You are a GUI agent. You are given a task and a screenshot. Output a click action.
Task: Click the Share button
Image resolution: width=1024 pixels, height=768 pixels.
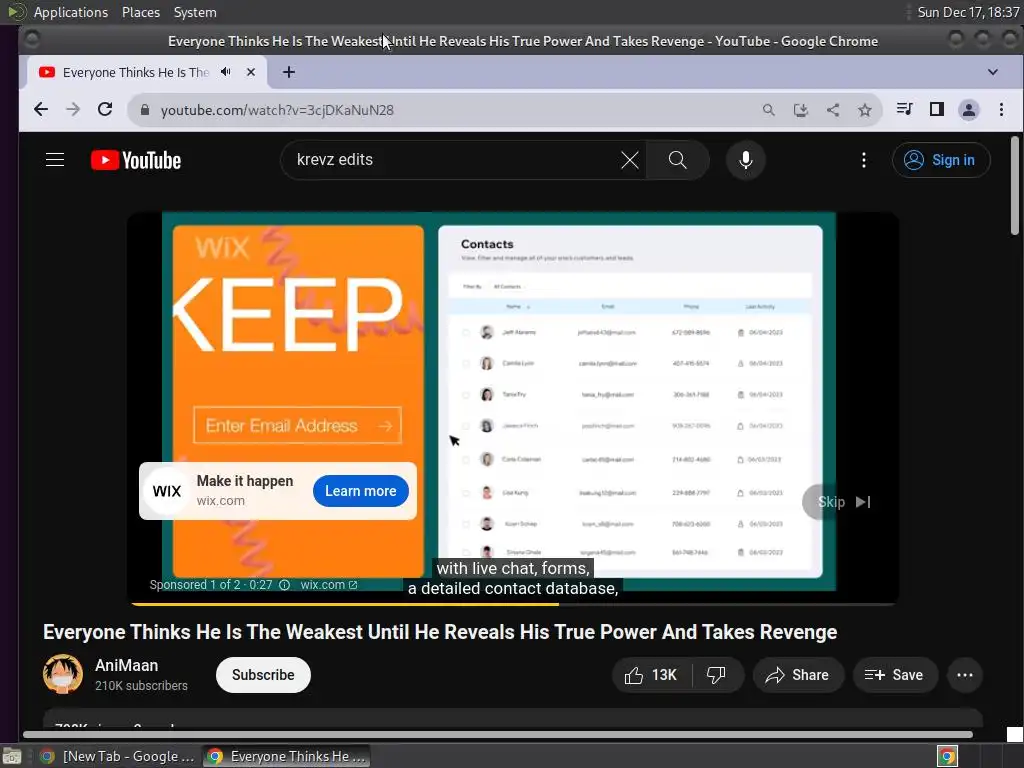click(798, 675)
